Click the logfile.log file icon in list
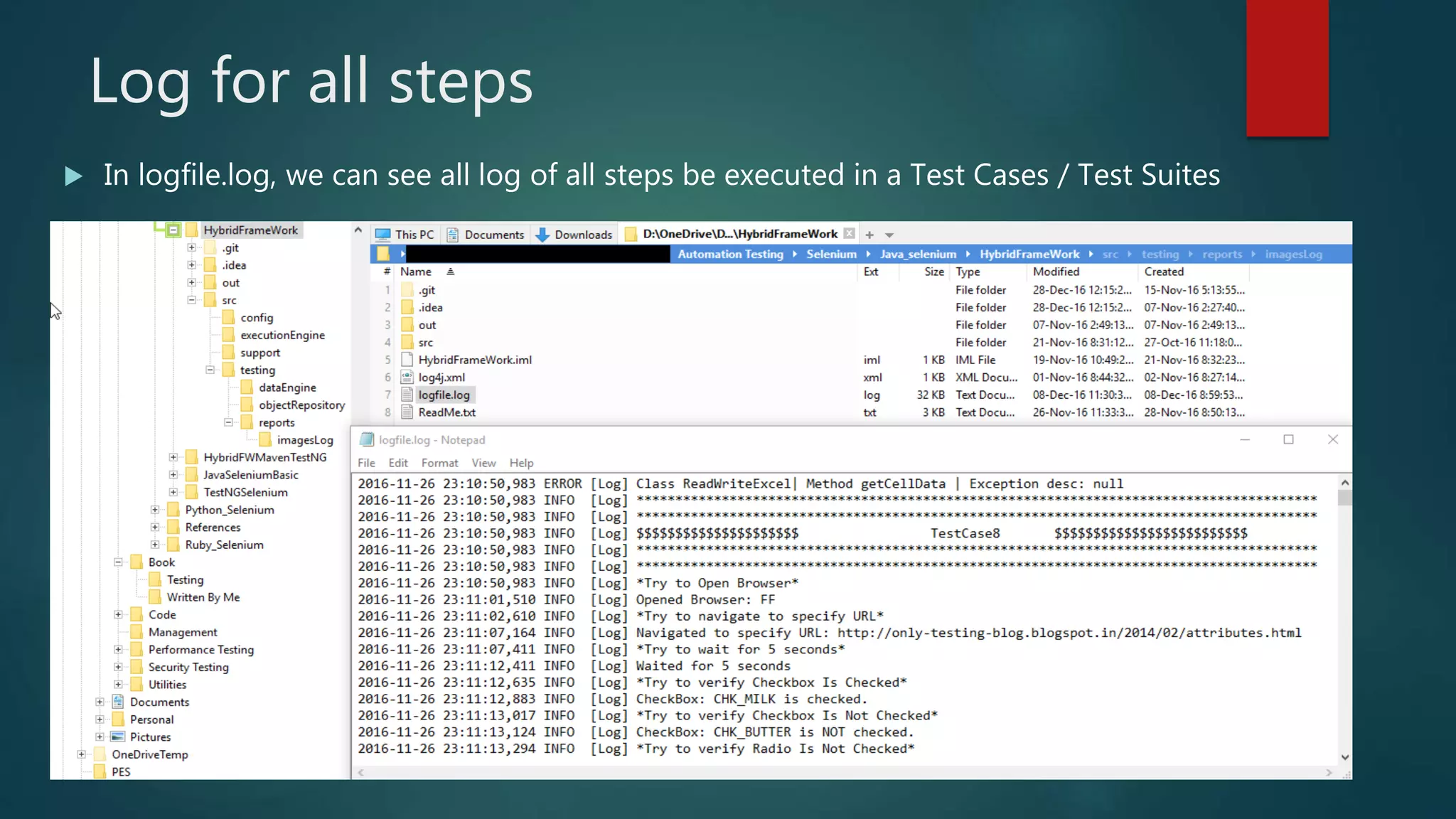Viewport: 1456px width, 819px height. click(407, 395)
